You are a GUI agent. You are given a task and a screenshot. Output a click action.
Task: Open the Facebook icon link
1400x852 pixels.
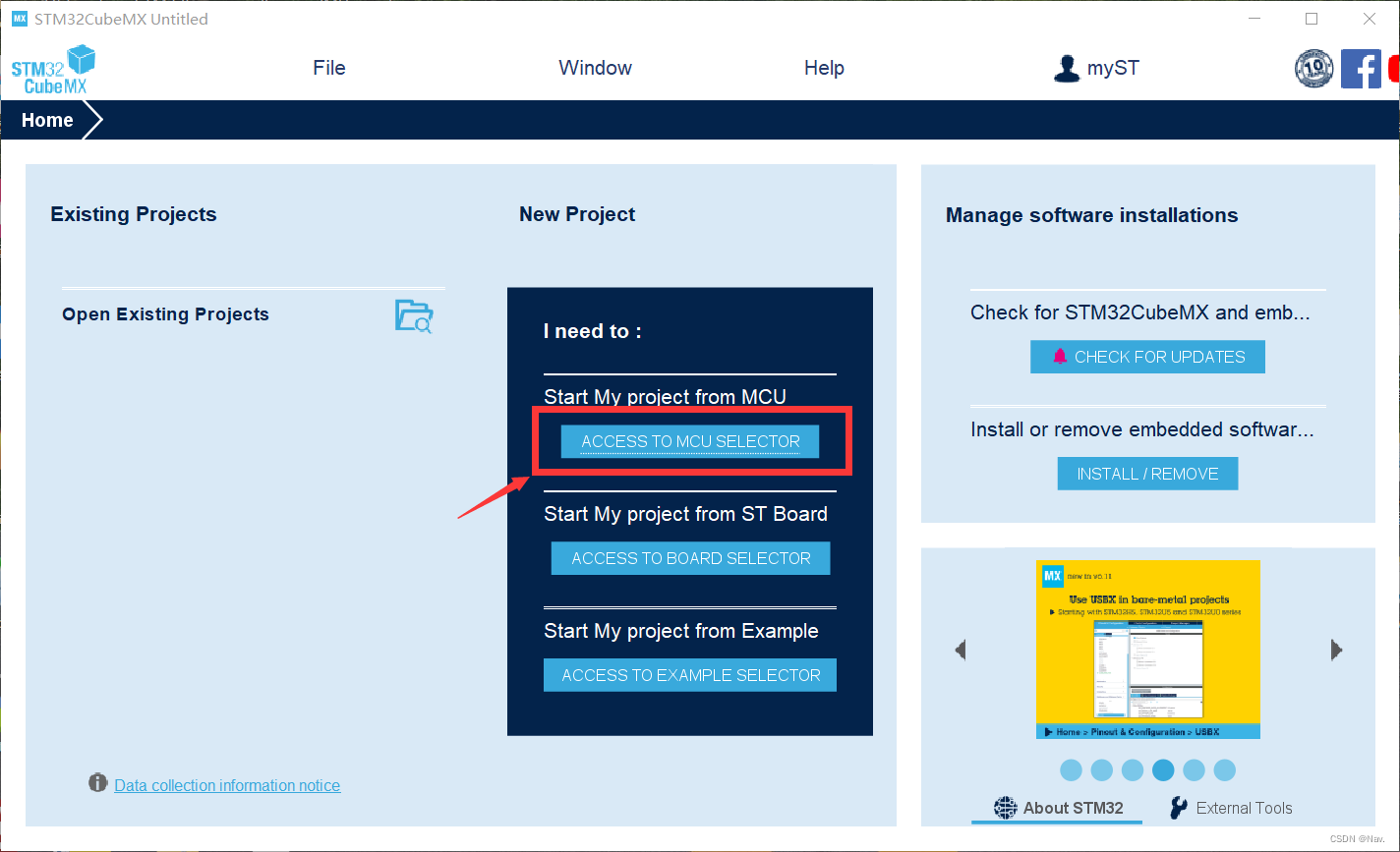click(x=1361, y=69)
